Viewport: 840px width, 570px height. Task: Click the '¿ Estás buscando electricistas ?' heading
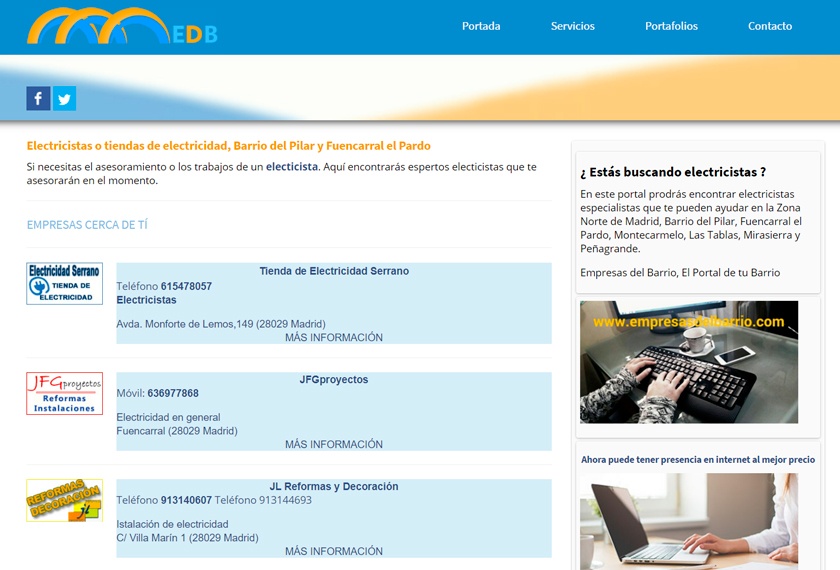click(673, 172)
